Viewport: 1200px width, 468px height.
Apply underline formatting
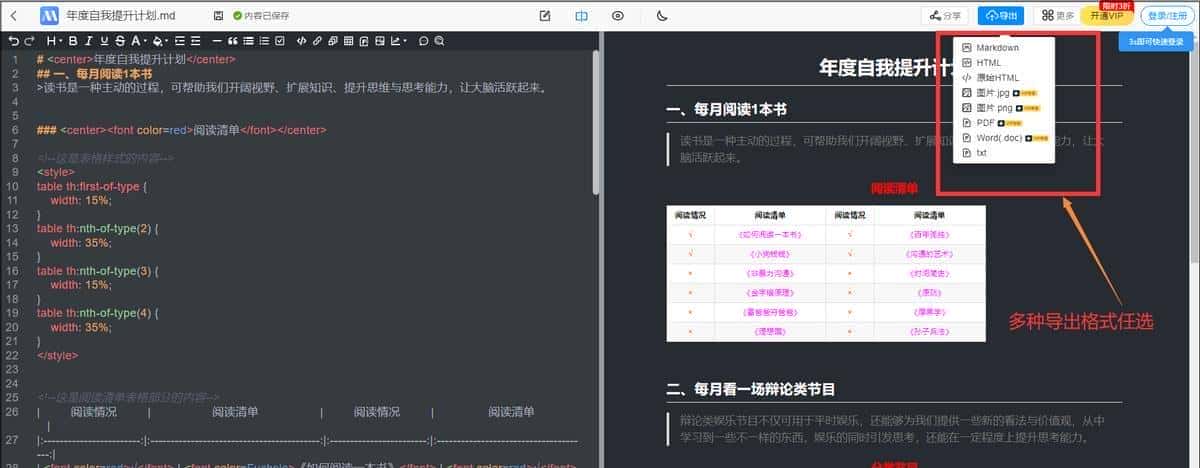click(x=104, y=41)
